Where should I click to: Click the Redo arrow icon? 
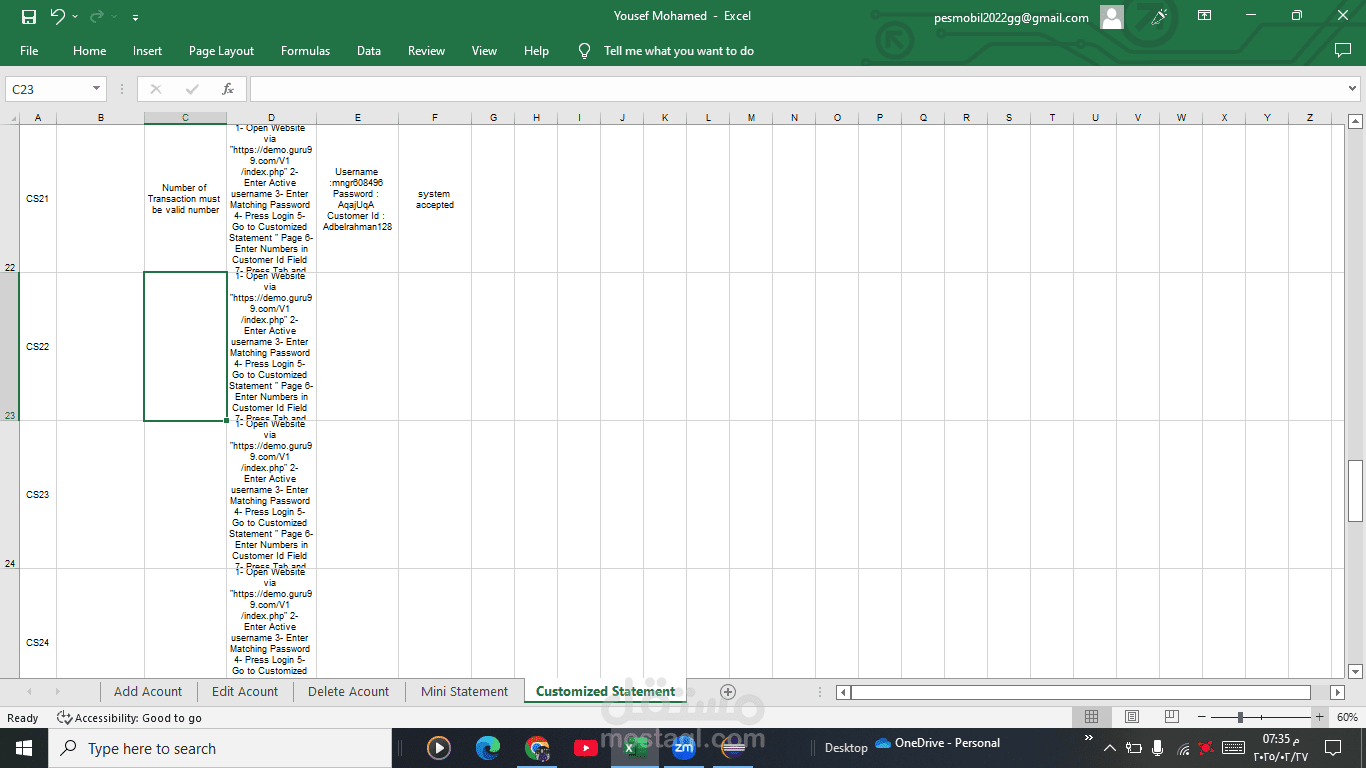point(96,17)
